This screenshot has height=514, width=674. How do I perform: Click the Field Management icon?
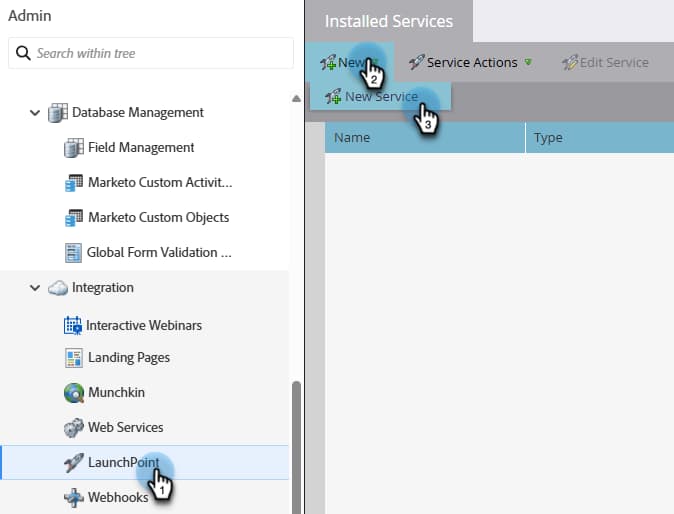74,148
